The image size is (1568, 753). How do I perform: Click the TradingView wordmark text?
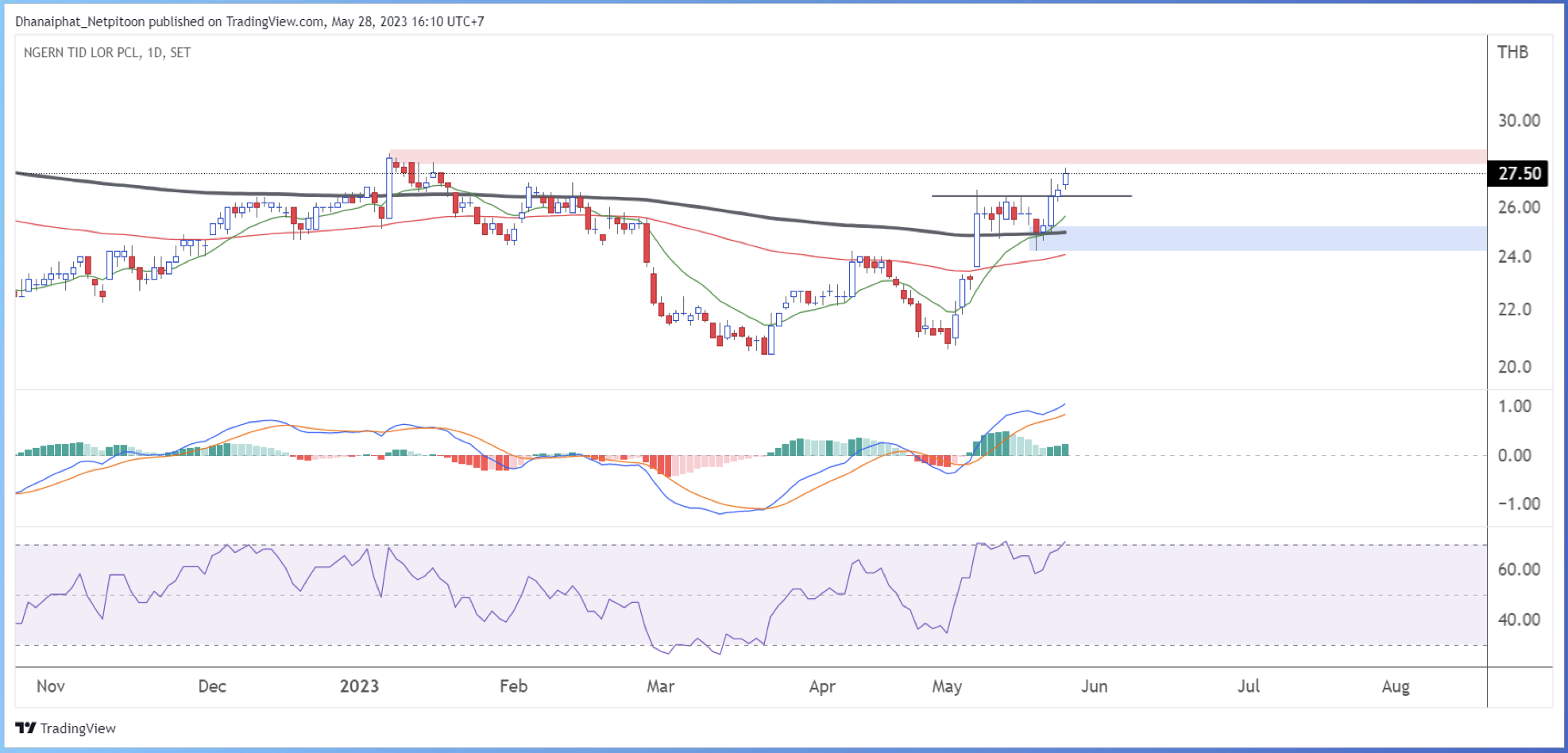coord(78,728)
